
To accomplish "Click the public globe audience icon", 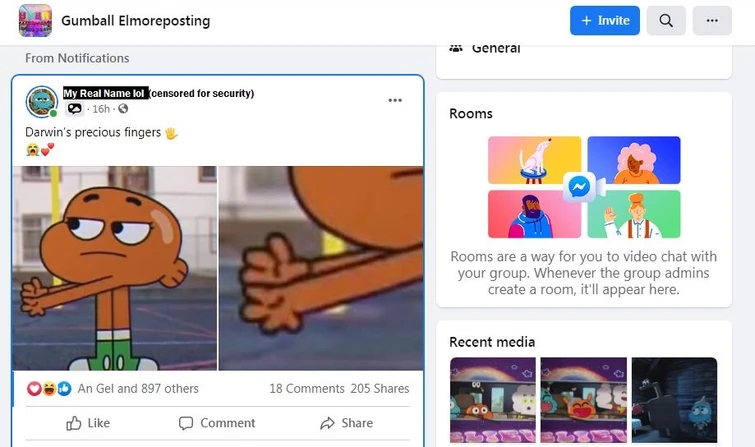I will click(123, 109).
